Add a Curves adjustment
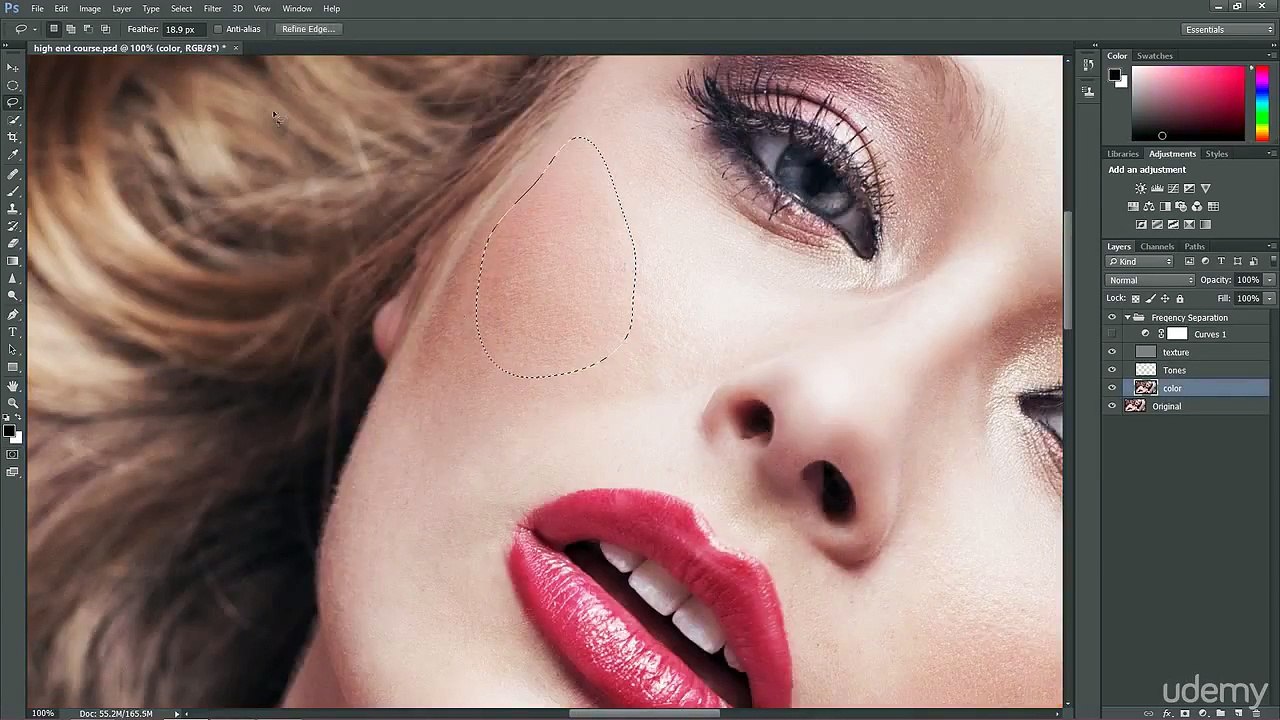 (x=1173, y=188)
